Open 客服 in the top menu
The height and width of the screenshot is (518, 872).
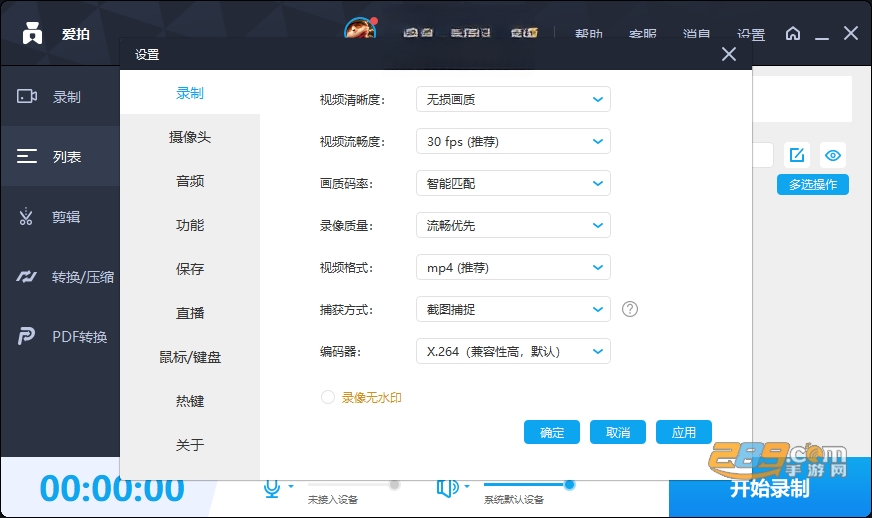pyautogui.click(x=642, y=33)
